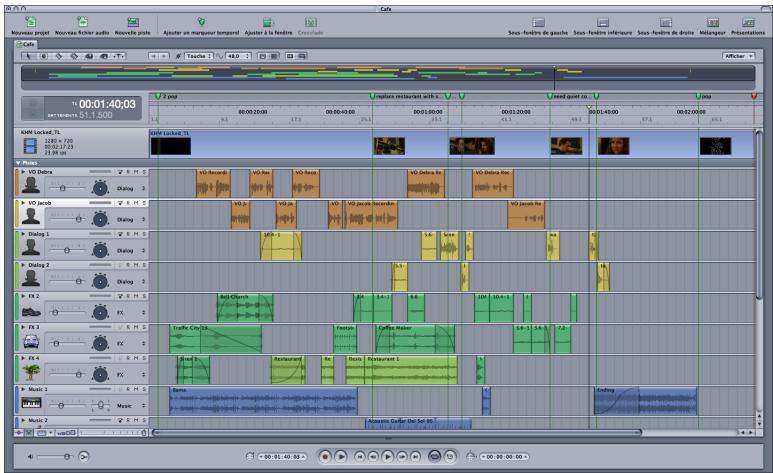The image size is (773, 473).
Task: Click the Dialog 1 track person icon
Action: tap(31, 247)
